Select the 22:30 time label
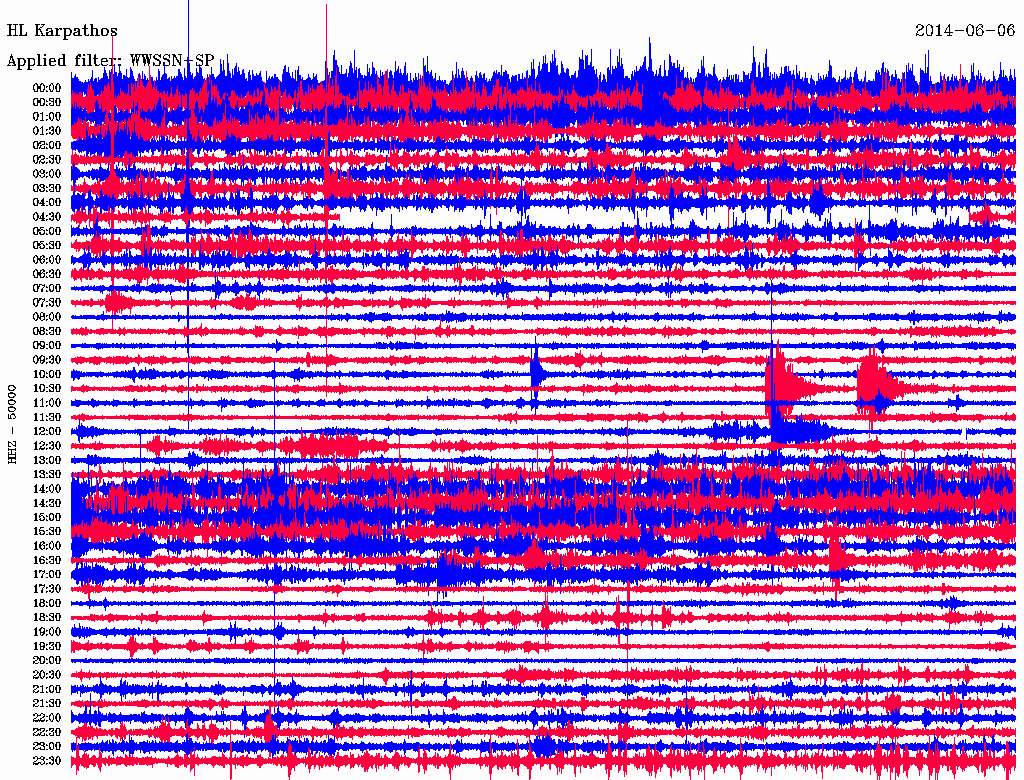Image resolution: width=1024 pixels, height=780 pixels. tap(47, 732)
